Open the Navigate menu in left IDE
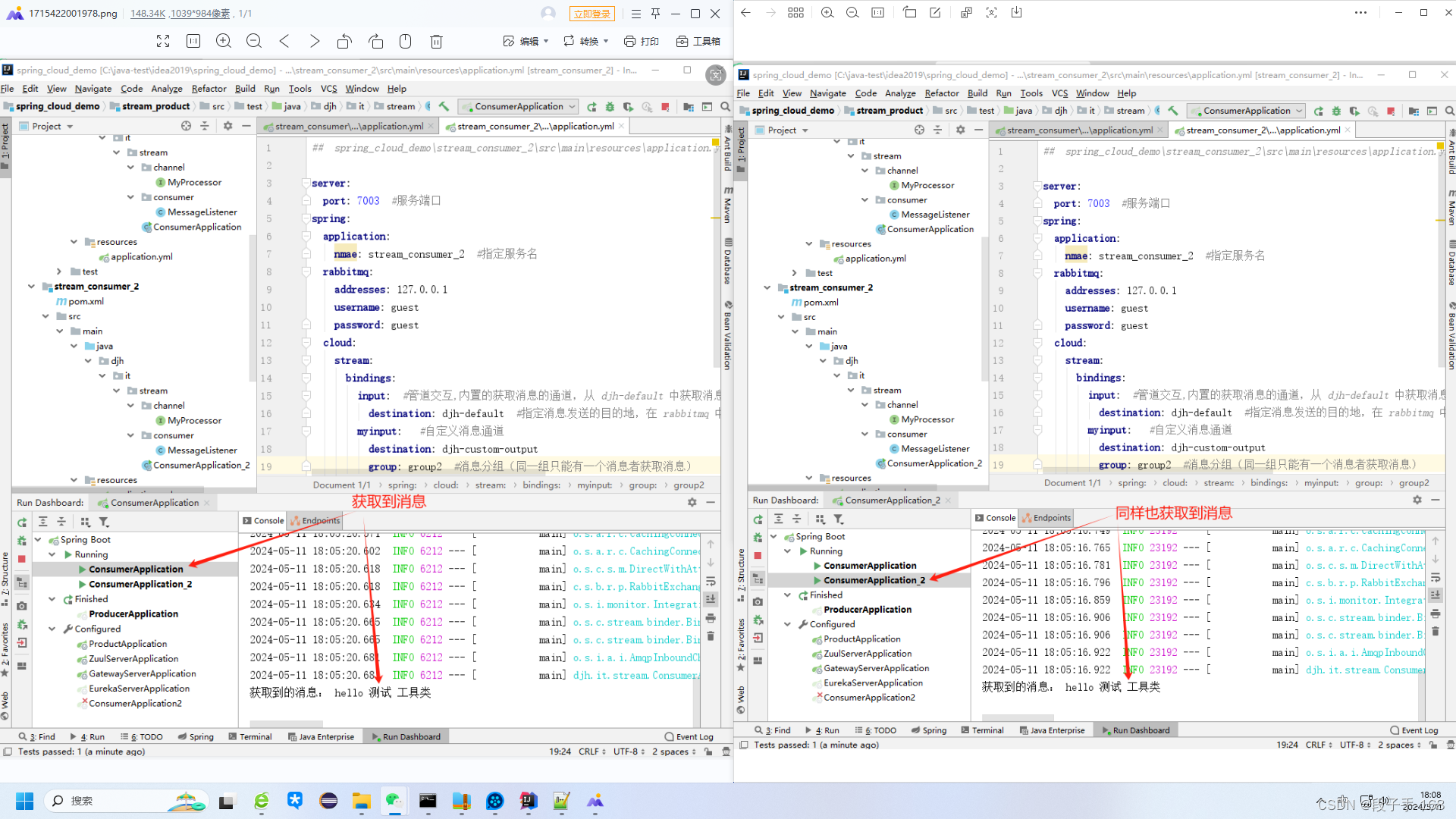 click(x=93, y=89)
